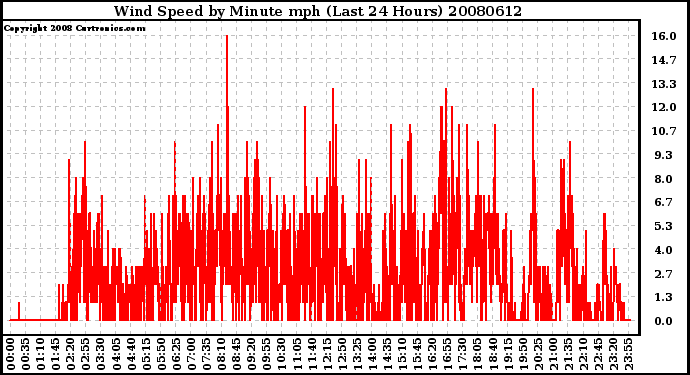Click the 12:50 time label

coord(342,355)
